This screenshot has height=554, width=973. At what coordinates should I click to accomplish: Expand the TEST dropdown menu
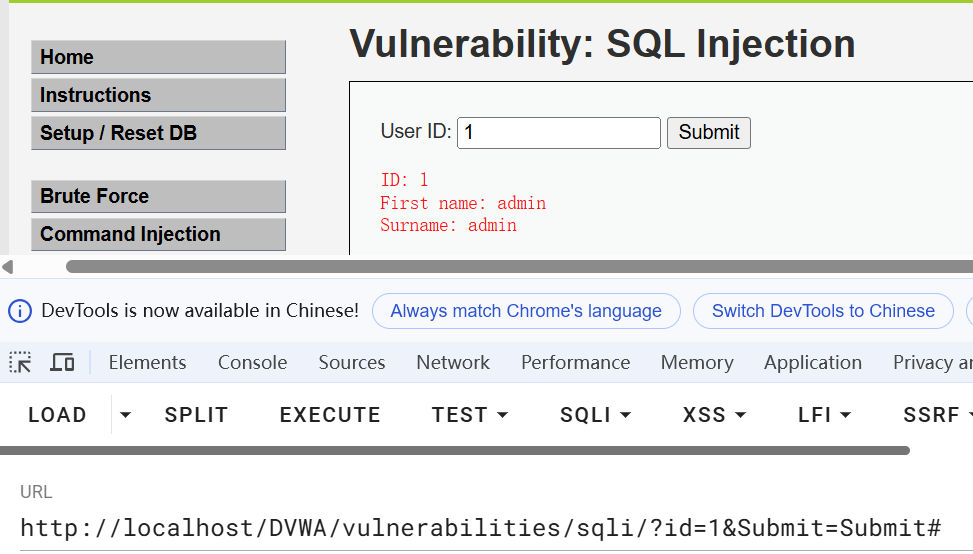point(470,415)
